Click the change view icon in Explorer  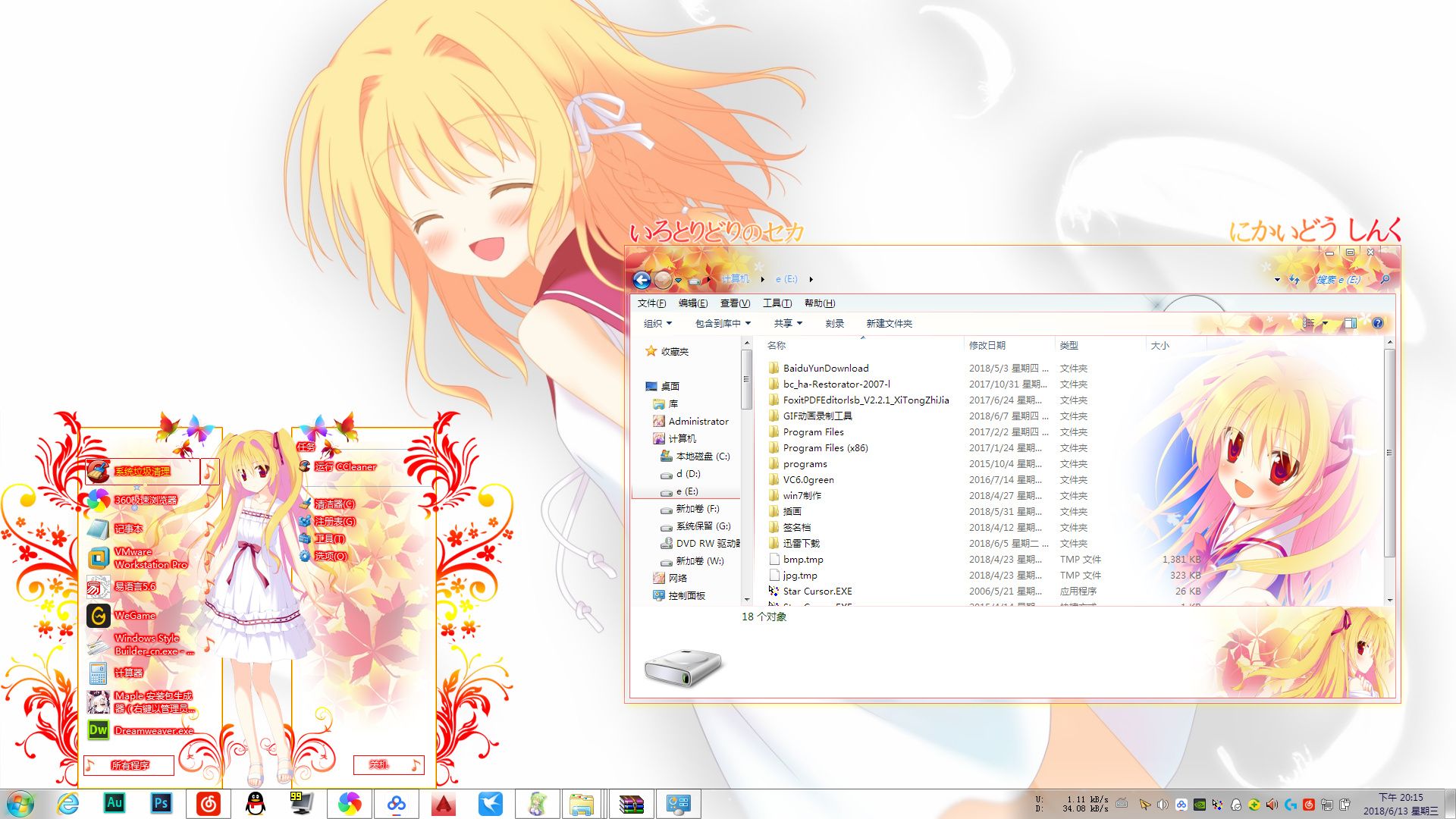(1309, 323)
